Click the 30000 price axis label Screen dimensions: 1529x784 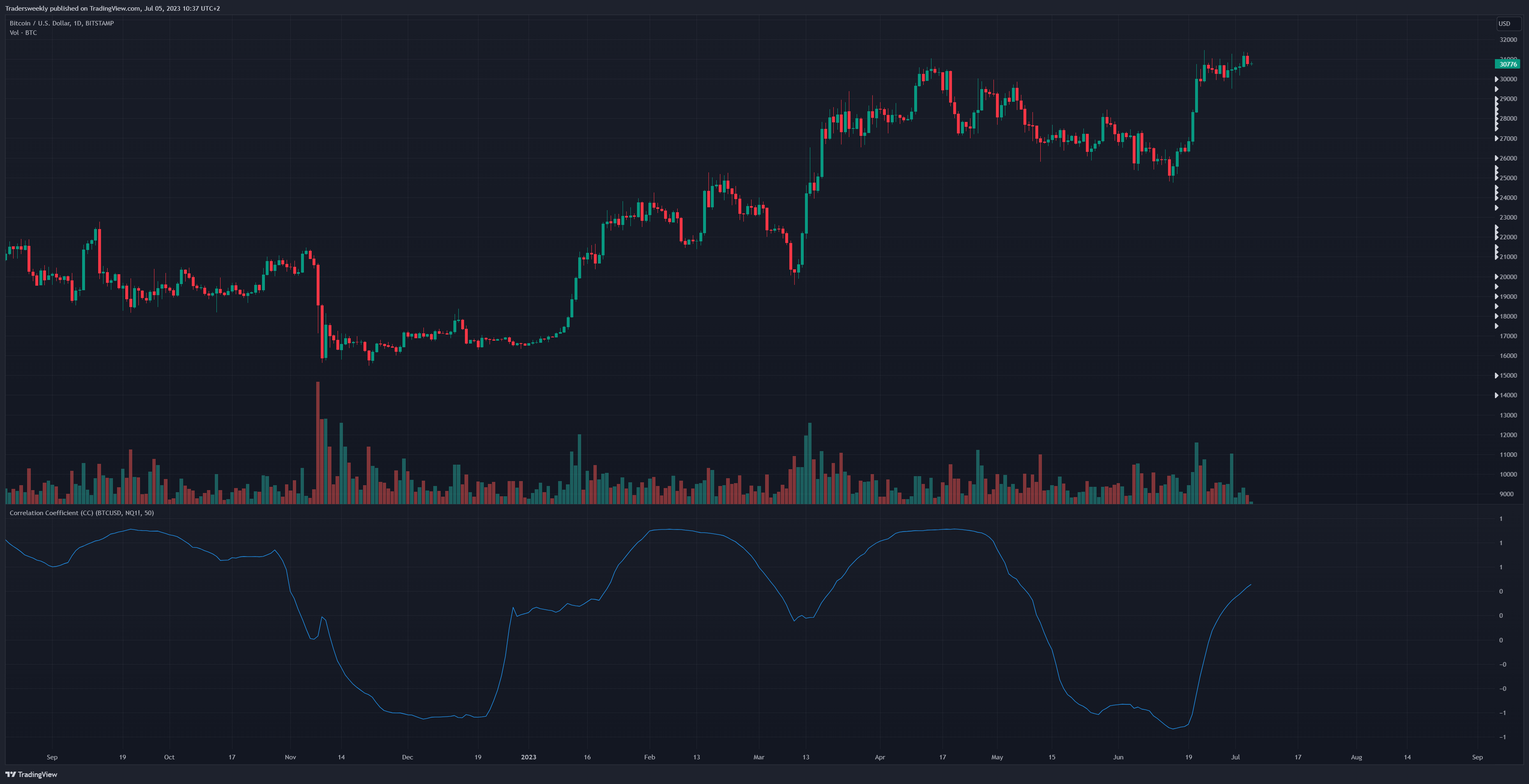click(1508, 79)
